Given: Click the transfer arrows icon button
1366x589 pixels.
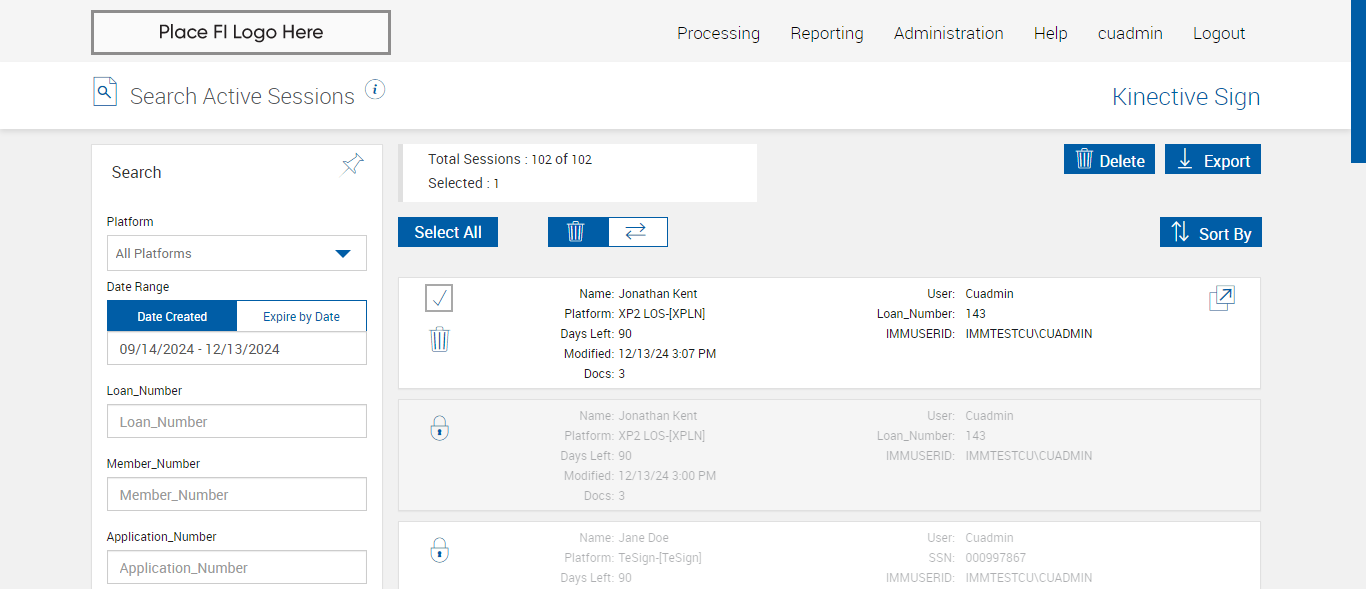Looking at the screenshot, I should pos(637,232).
